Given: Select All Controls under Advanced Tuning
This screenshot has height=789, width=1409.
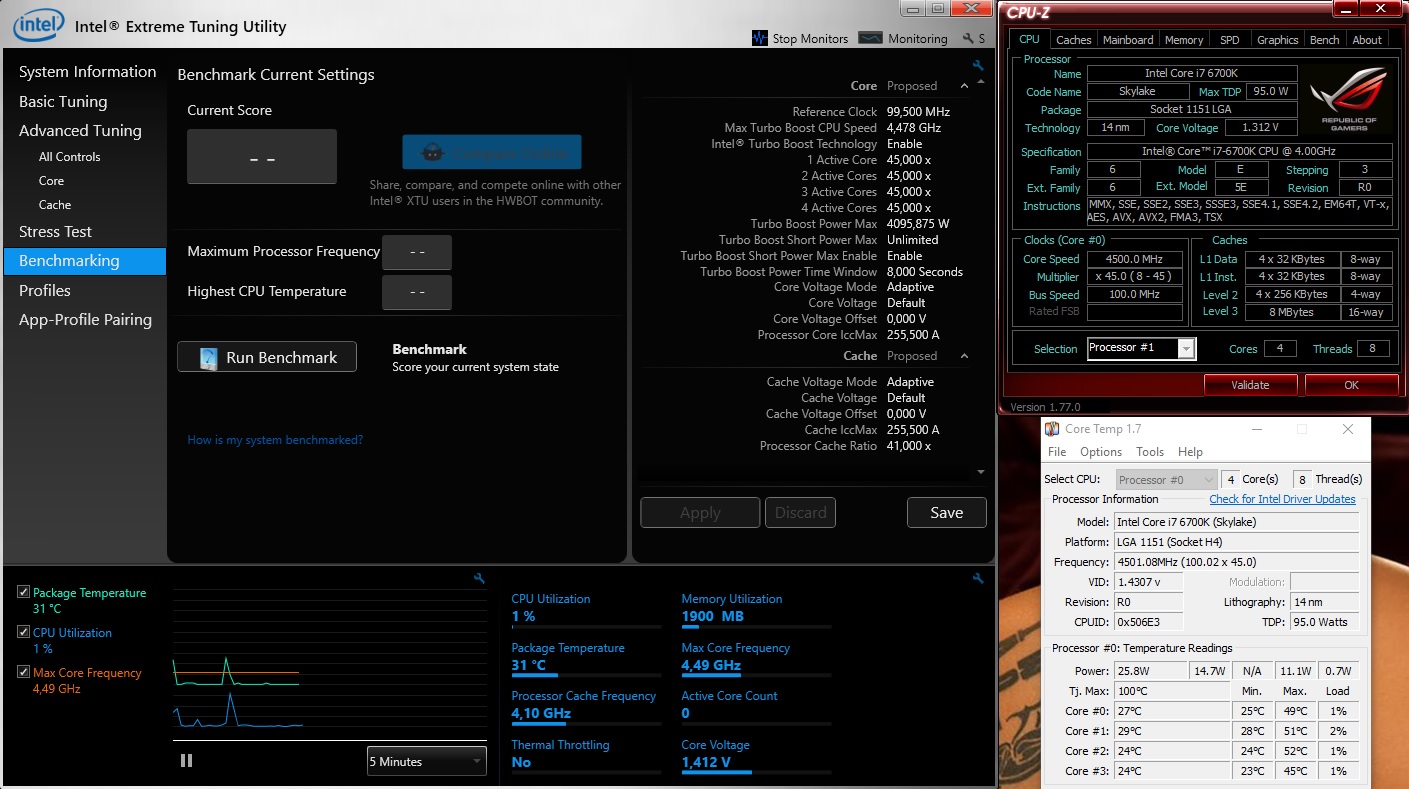Looking at the screenshot, I should tap(69, 157).
